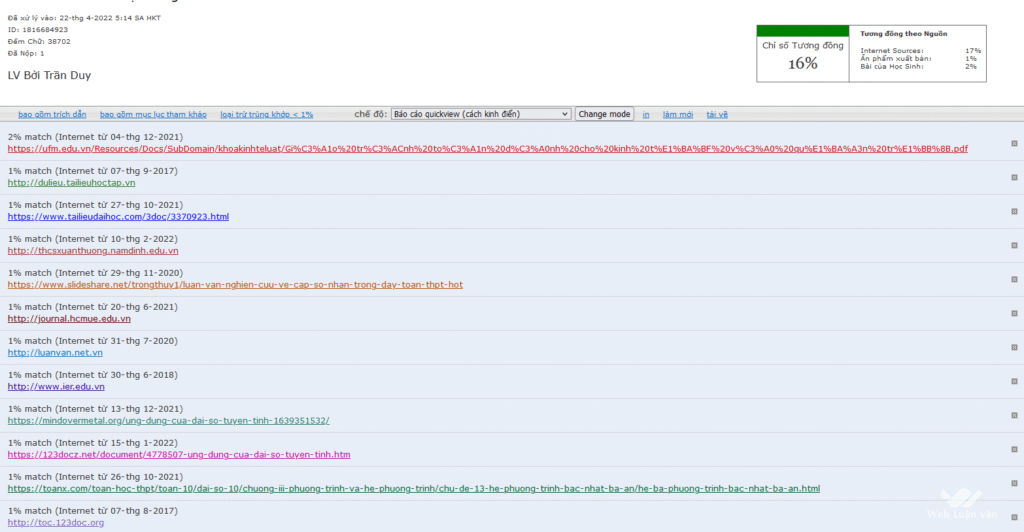Click the square icon beside slideshare.net match
Viewport: 1024px width, 532px height.
[x=1014, y=279]
